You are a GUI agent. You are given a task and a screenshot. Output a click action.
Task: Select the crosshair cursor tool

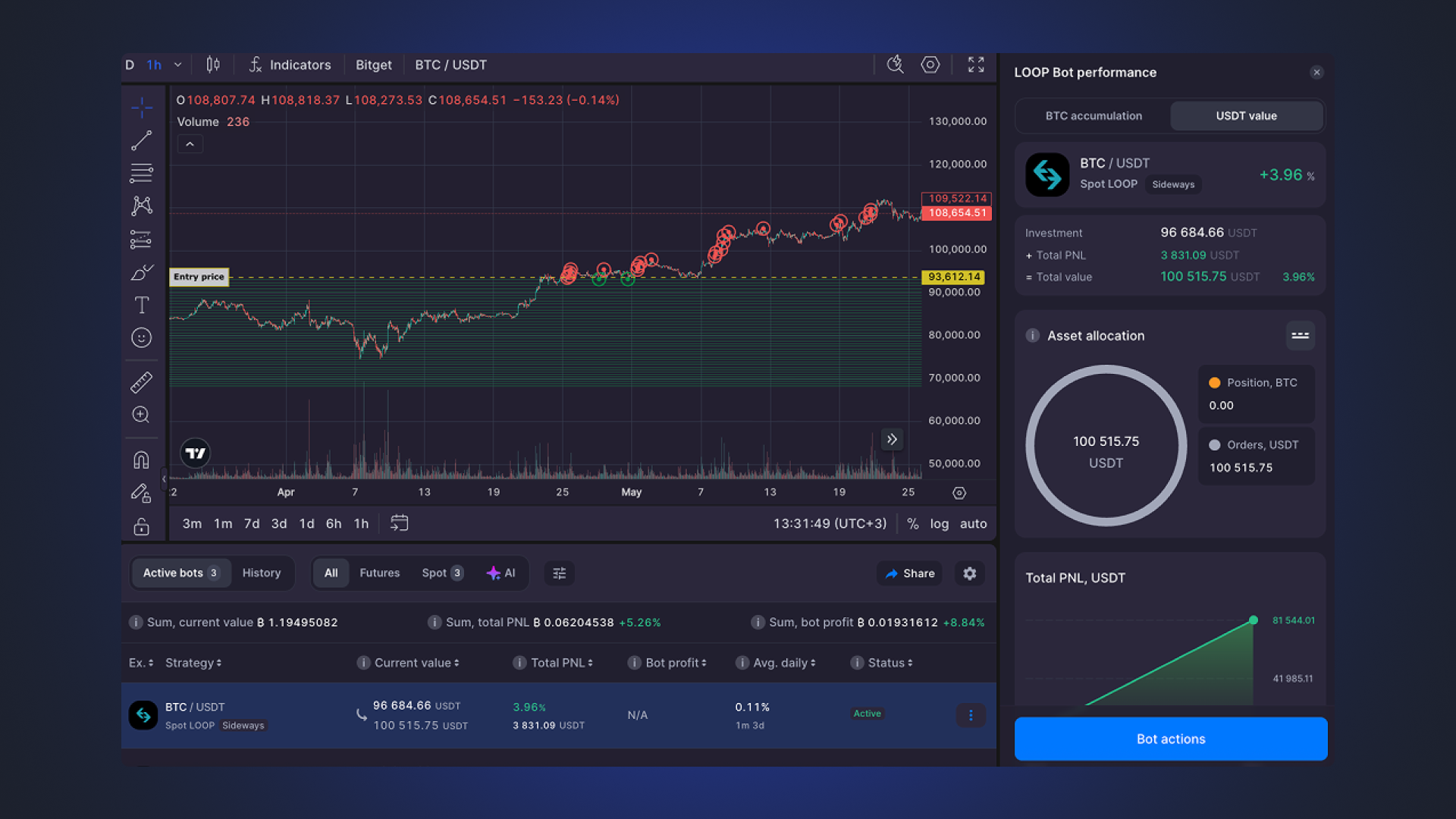pos(142,107)
